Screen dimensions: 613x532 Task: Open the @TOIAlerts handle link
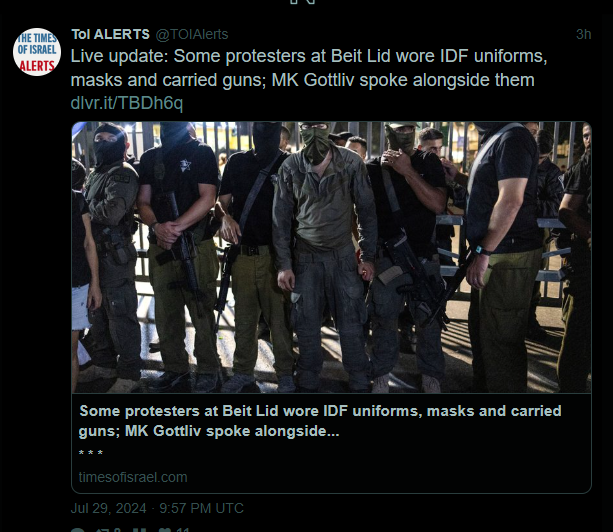coord(192,34)
